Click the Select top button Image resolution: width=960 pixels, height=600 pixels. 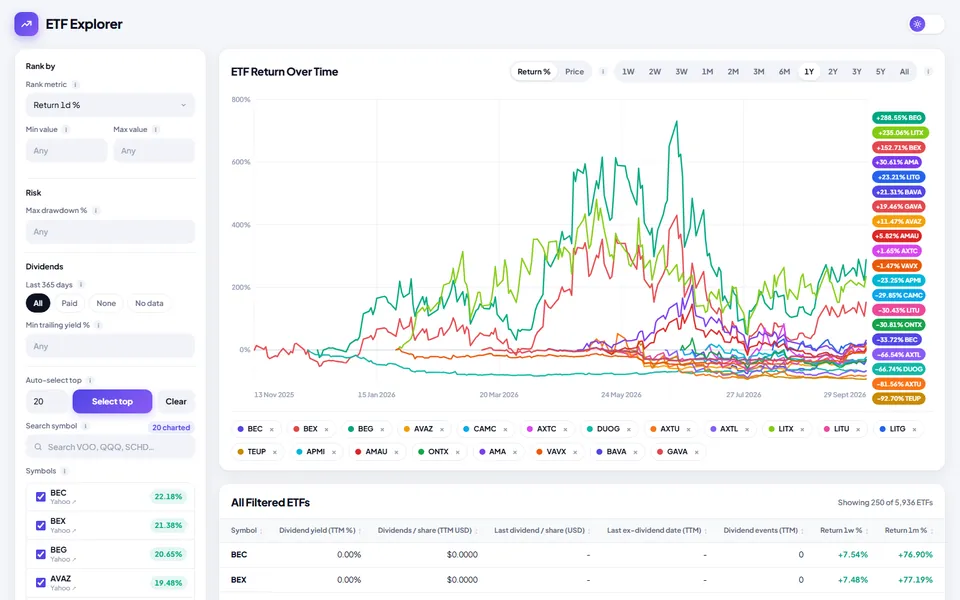click(x=112, y=402)
